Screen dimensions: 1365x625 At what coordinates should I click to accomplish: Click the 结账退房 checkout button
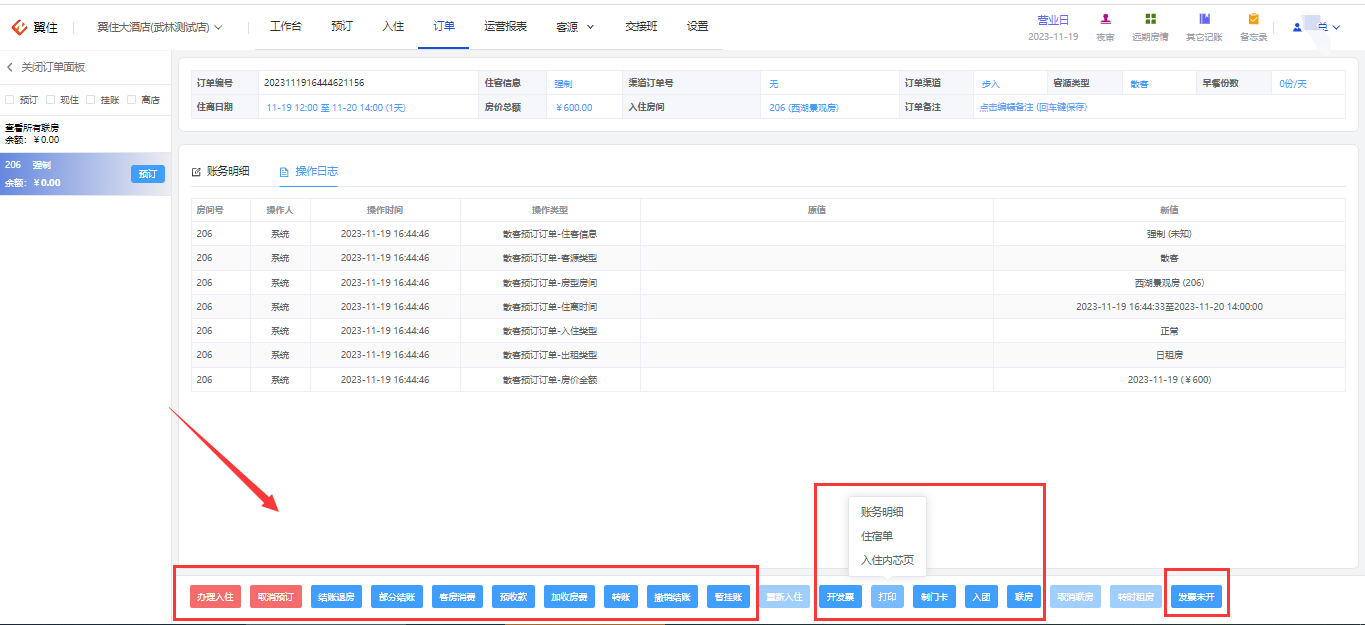[x=336, y=597]
